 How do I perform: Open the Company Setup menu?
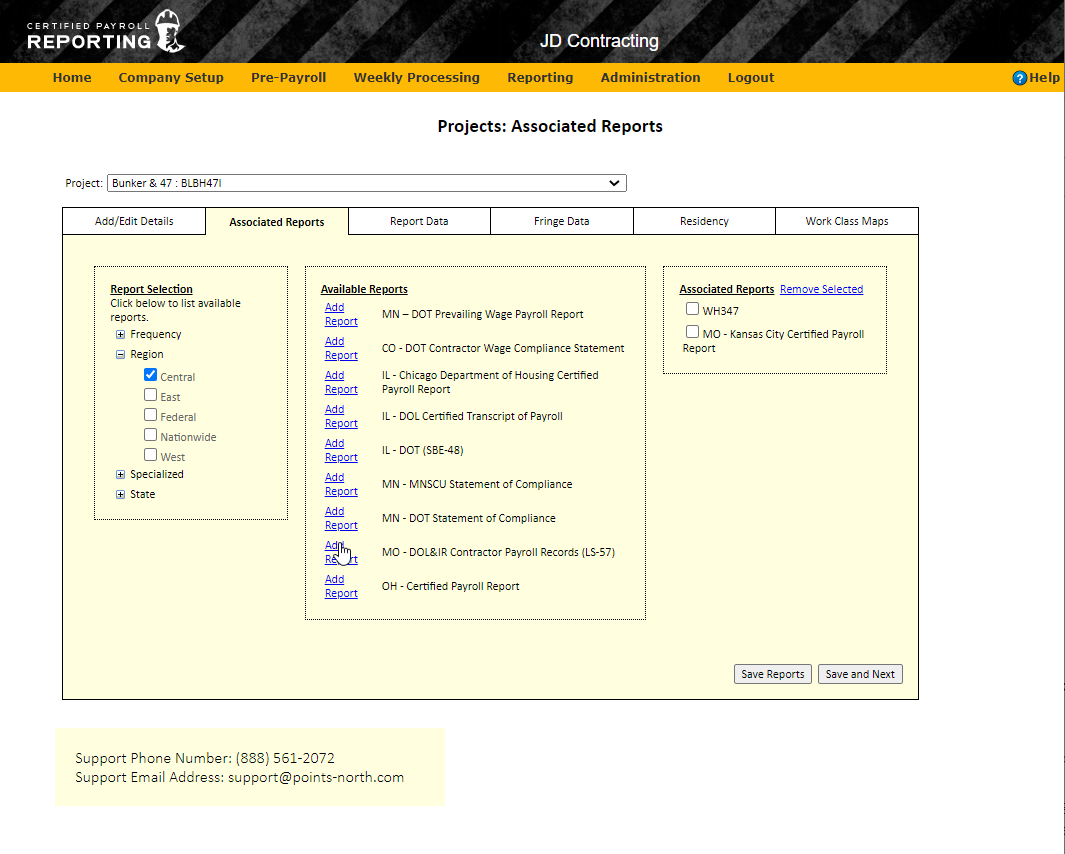[171, 77]
